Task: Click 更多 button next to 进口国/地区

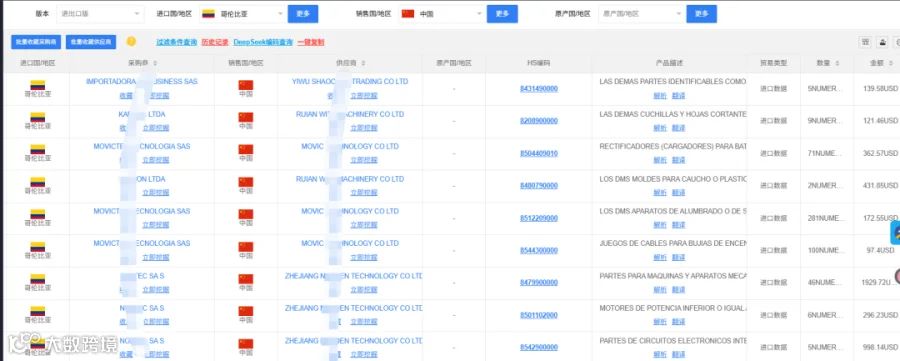Action: click(x=303, y=14)
